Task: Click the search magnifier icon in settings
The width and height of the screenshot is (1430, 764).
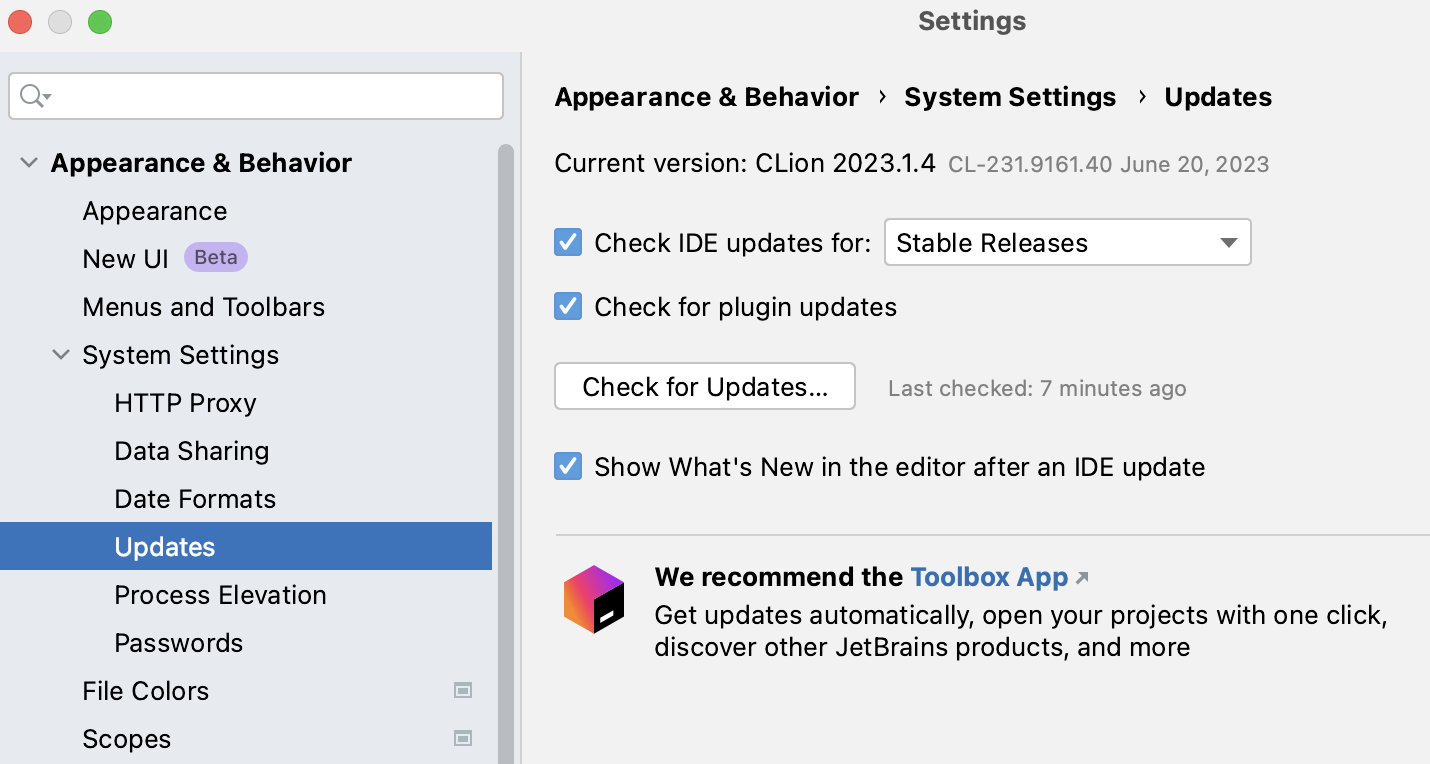Action: click(x=32, y=96)
